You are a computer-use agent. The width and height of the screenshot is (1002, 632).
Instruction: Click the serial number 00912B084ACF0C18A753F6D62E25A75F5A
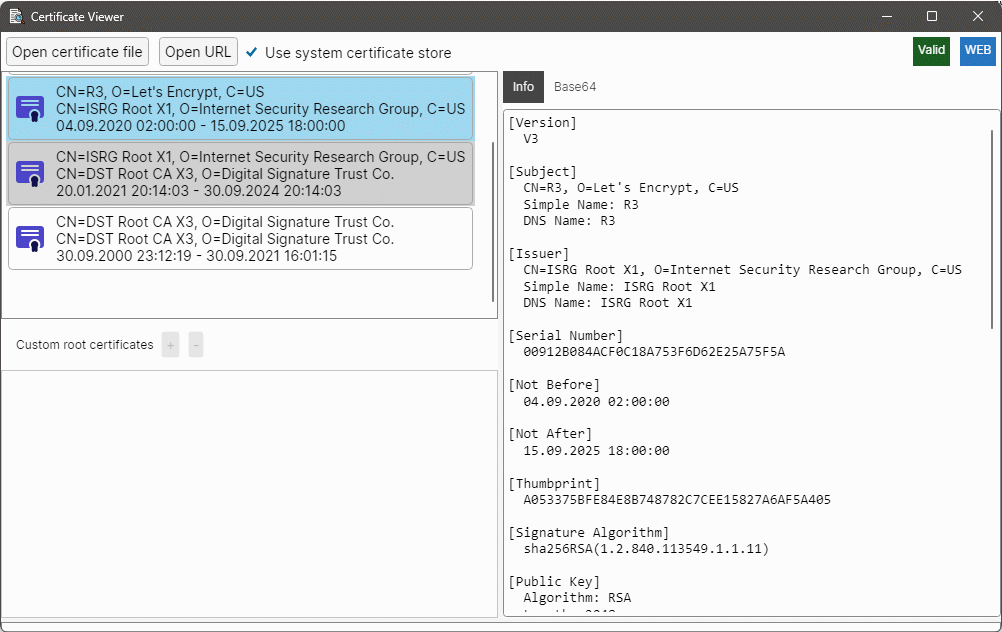point(654,352)
